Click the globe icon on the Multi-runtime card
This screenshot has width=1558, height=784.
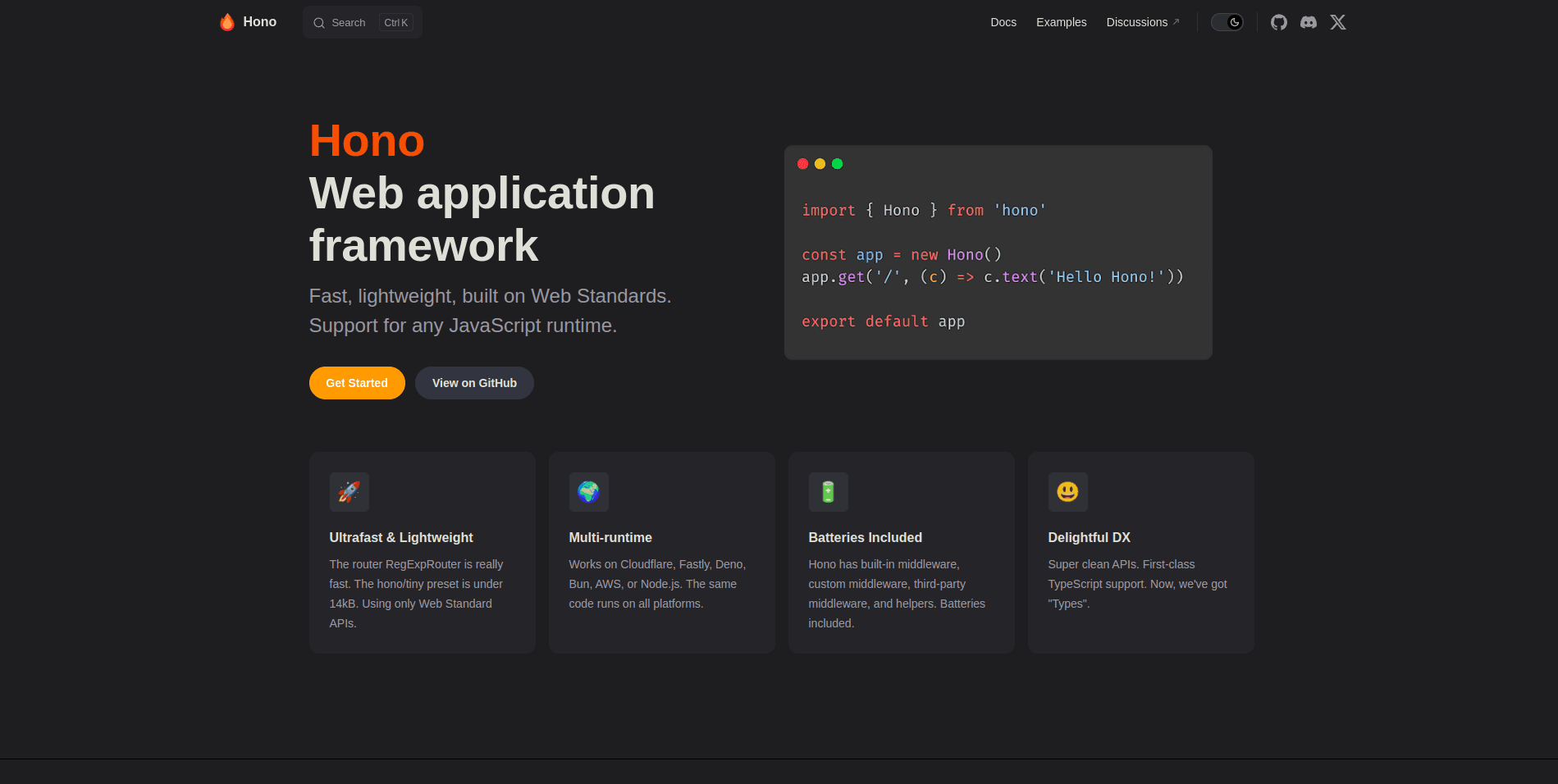pyautogui.click(x=589, y=492)
